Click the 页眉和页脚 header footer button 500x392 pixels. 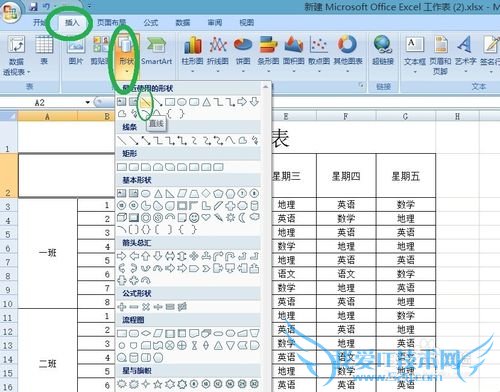point(440,55)
